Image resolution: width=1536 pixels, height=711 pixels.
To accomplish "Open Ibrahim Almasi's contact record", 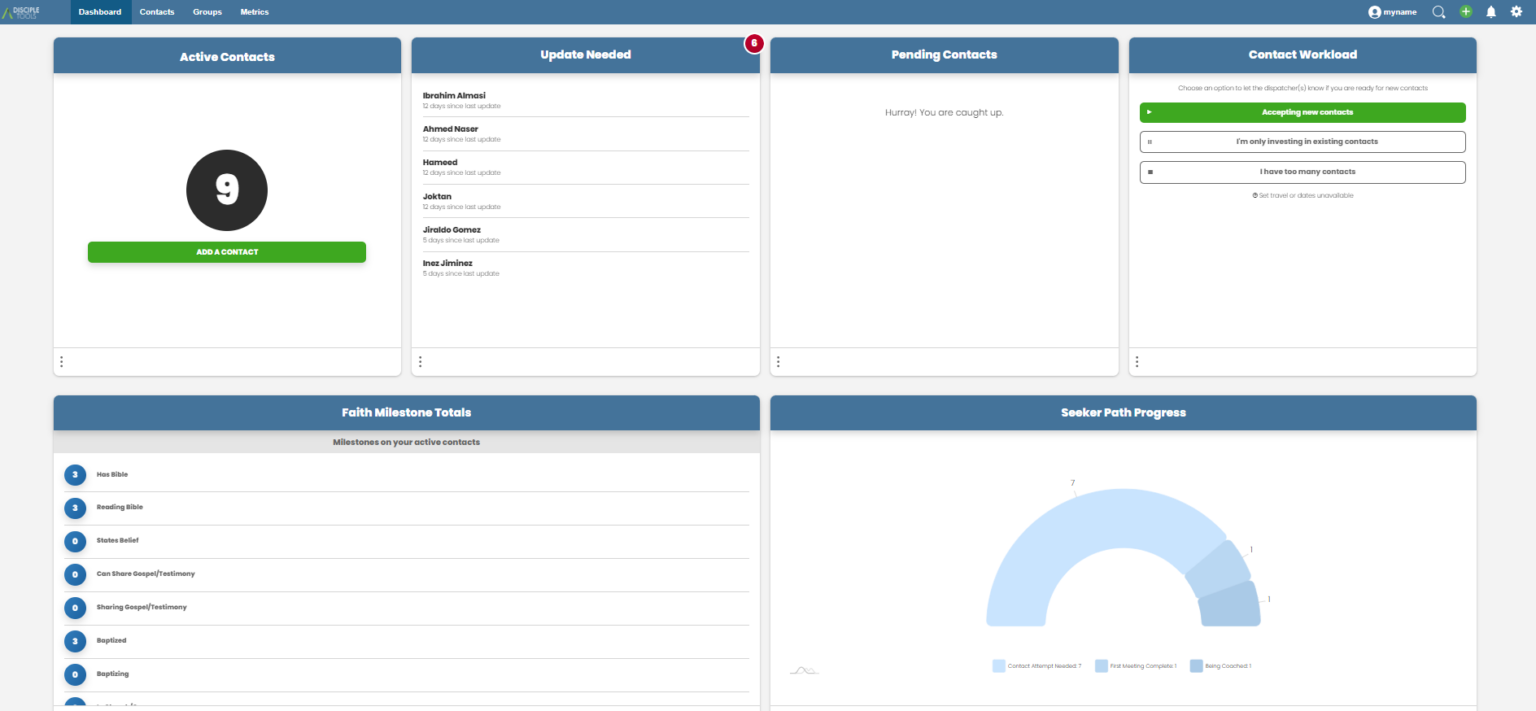I will click(455, 95).
